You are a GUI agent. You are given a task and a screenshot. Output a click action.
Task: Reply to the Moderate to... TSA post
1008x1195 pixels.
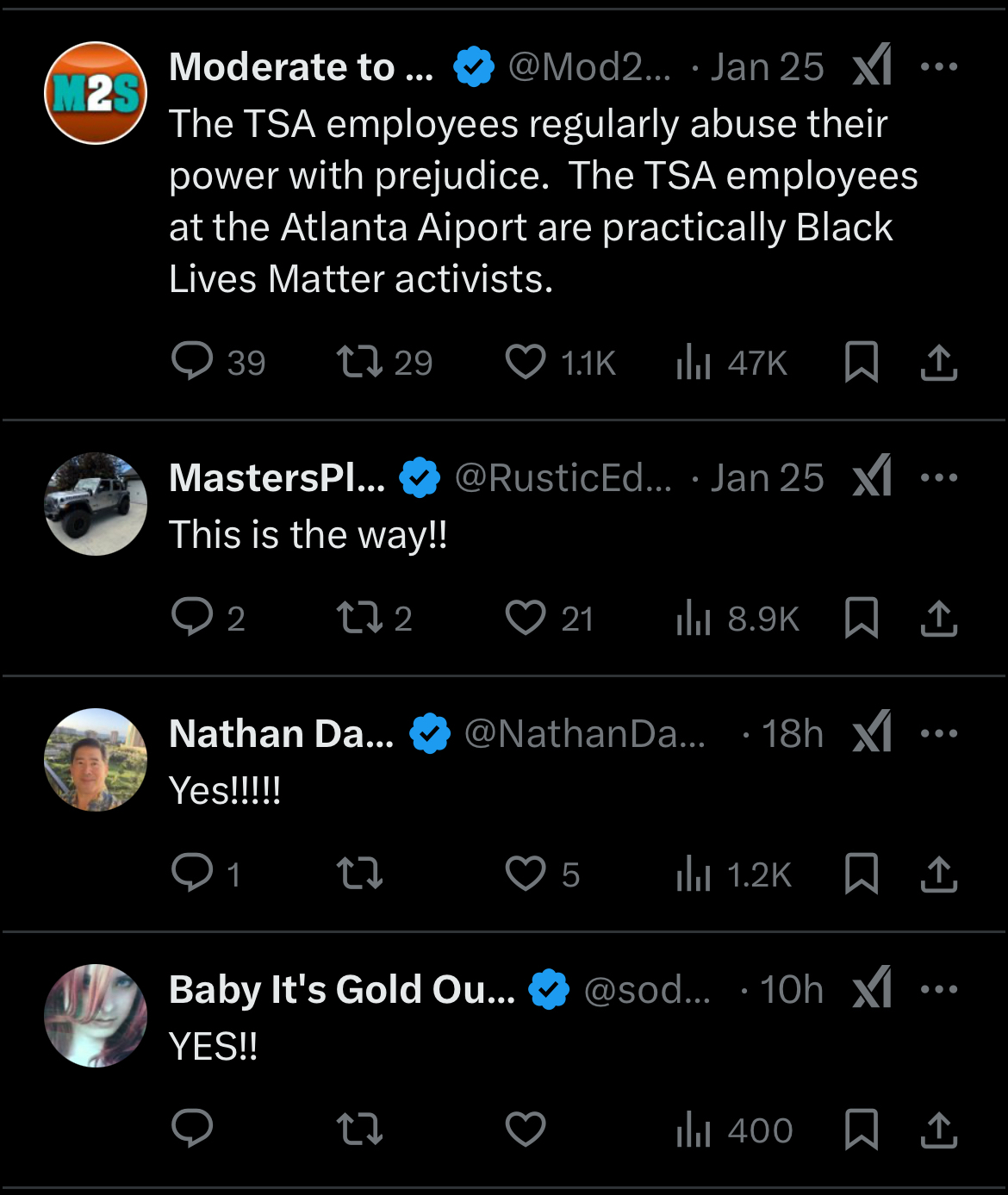pos(192,361)
